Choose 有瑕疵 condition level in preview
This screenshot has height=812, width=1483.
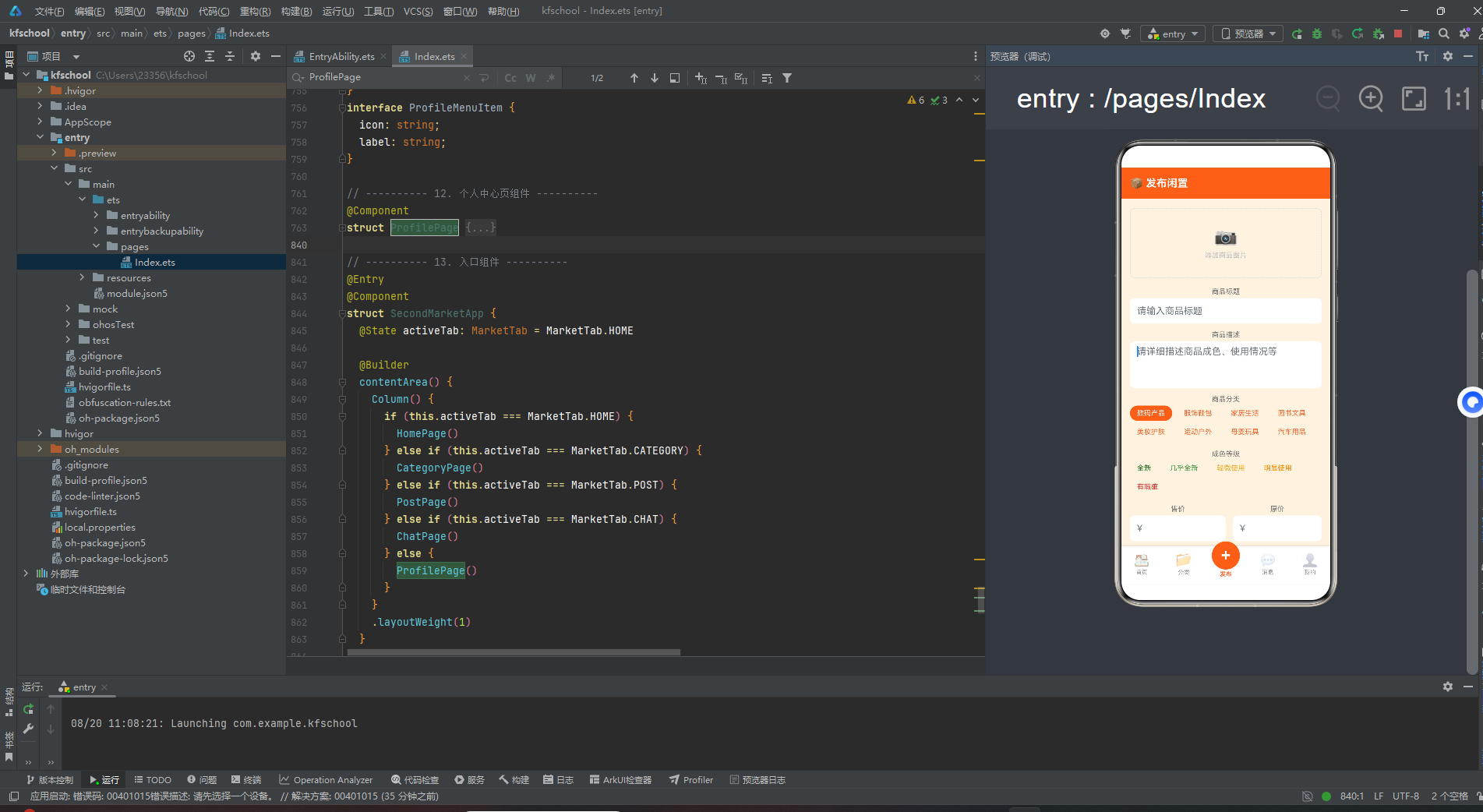pyautogui.click(x=1147, y=486)
